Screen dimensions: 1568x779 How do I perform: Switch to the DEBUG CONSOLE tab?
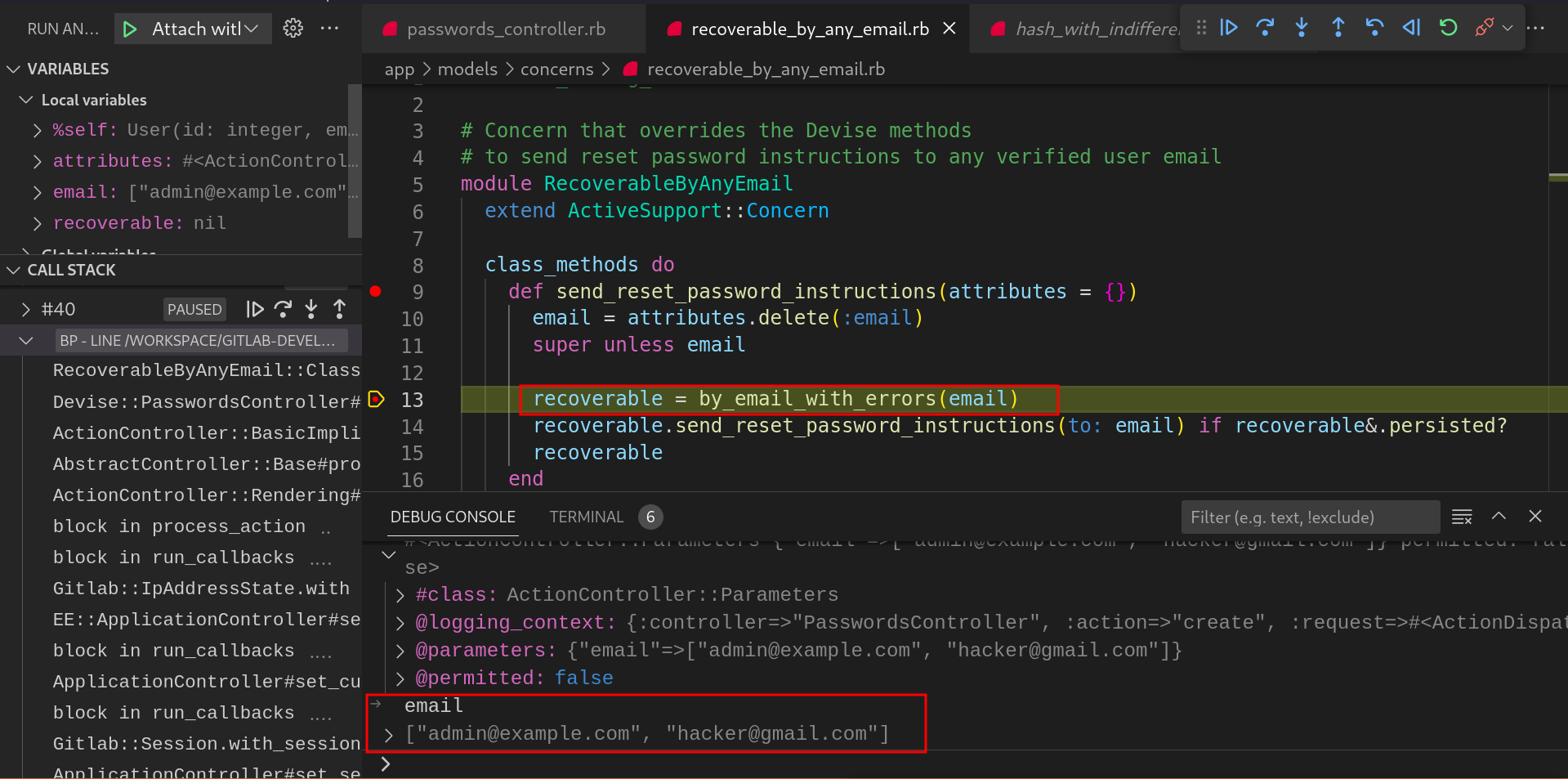(x=453, y=517)
